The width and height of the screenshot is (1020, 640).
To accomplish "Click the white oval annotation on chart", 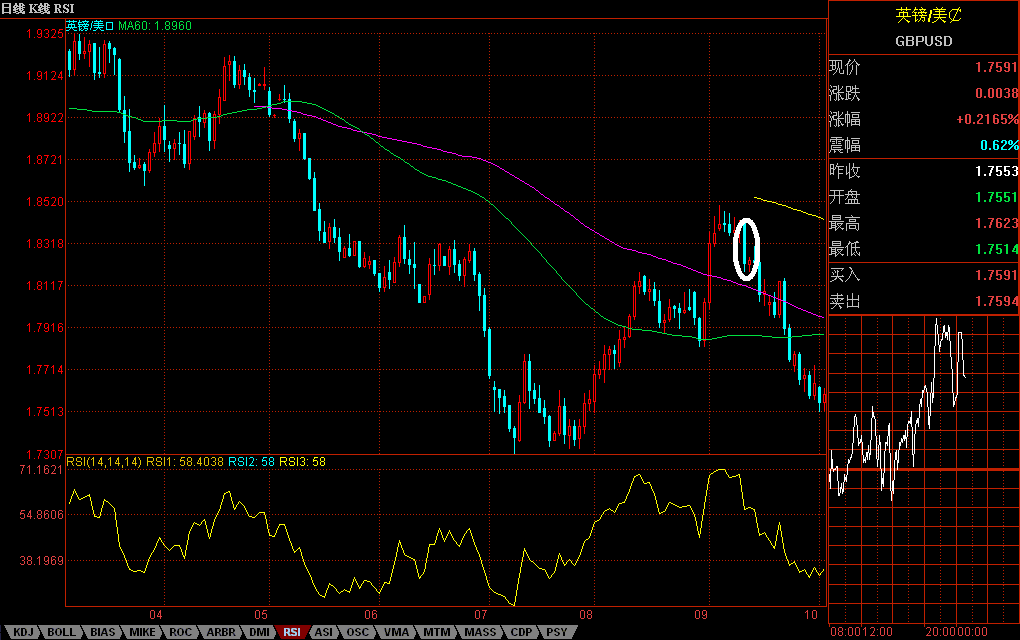I will click(x=746, y=249).
